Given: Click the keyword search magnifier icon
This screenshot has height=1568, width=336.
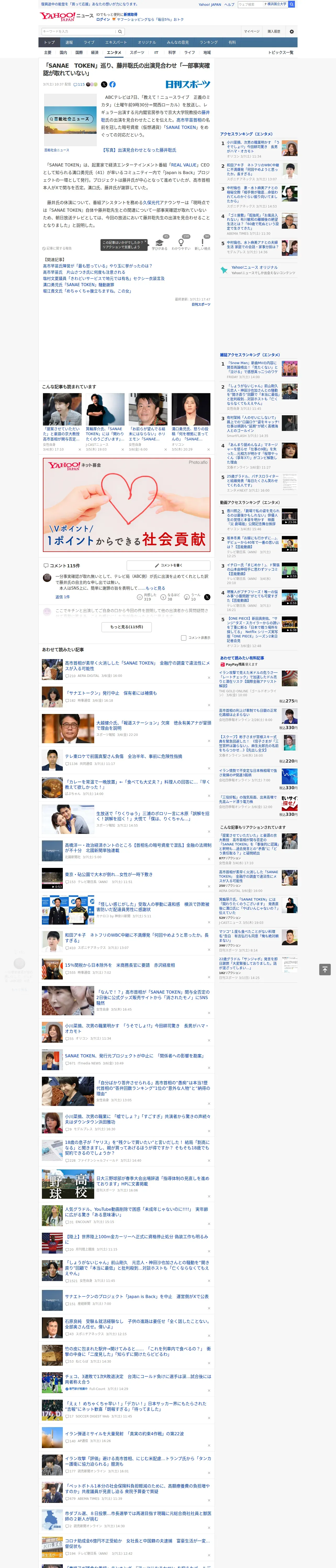Looking at the screenshot, I should [x=120, y=31].
